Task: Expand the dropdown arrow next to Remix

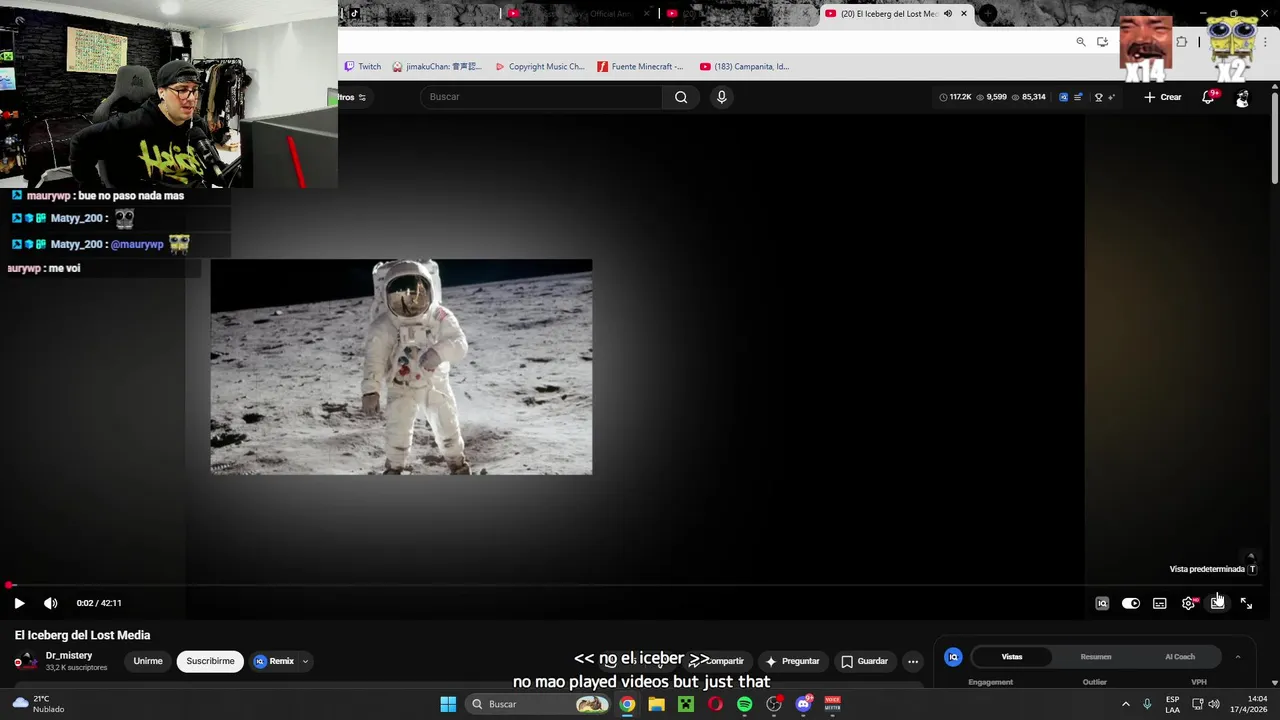Action: click(305, 661)
